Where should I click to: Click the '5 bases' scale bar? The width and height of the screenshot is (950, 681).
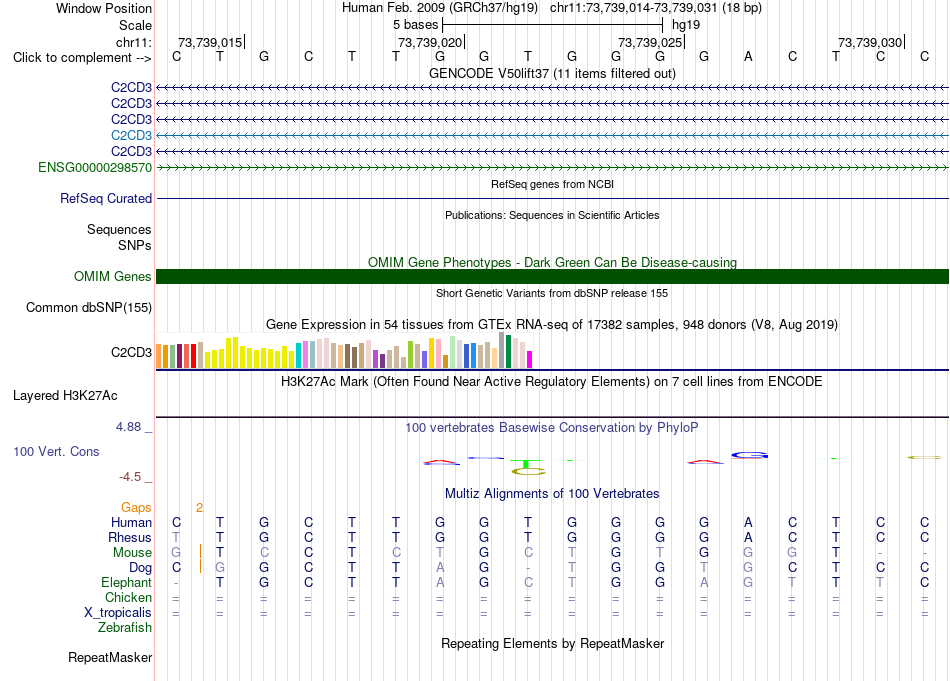point(553,25)
